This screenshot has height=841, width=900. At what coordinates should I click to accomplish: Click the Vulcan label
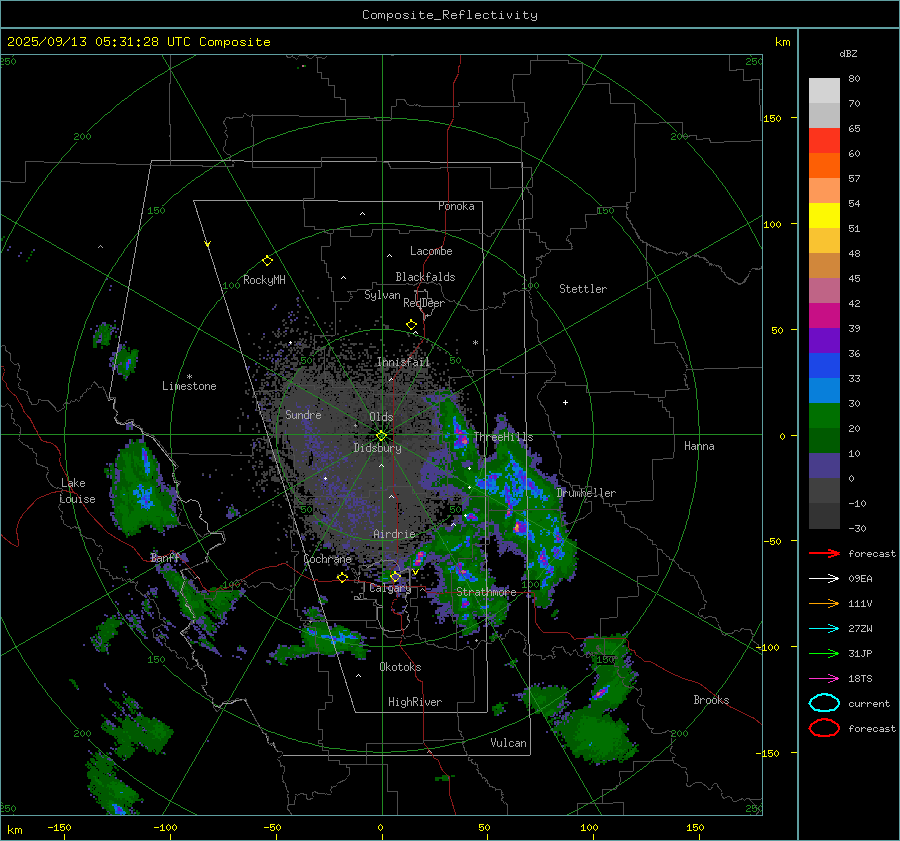click(x=508, y=743)
